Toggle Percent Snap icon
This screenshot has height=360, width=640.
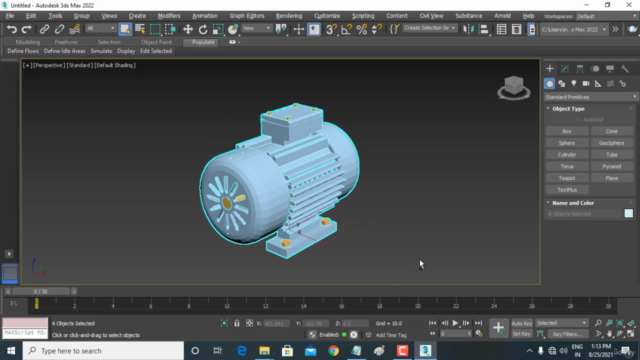click(362, 29)
